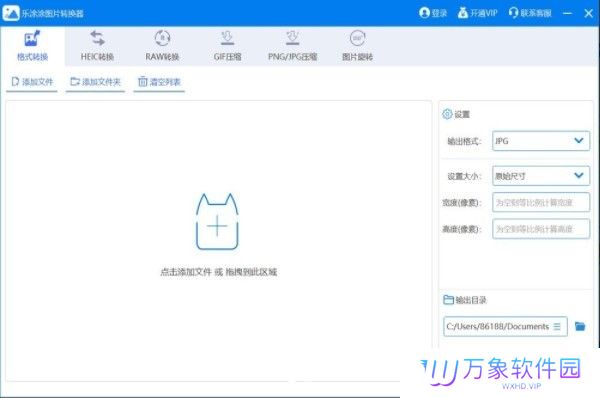Click the app logo in title bar

point(11,13)
